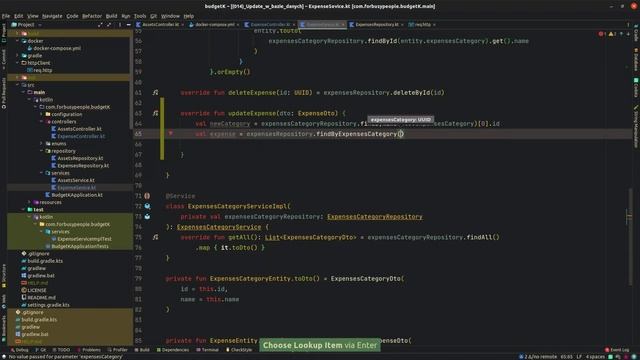Open the Project view dropdown
The image size is (640, 360).
coord(26,25)
